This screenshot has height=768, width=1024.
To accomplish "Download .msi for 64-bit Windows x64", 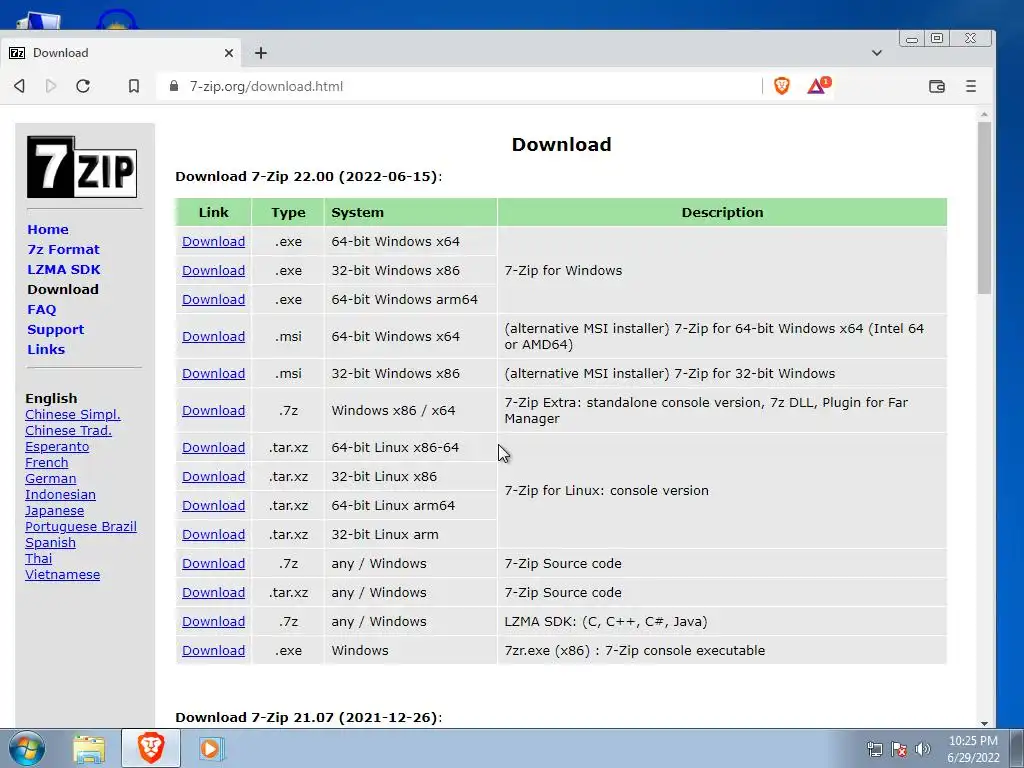I will coord(214,336).
